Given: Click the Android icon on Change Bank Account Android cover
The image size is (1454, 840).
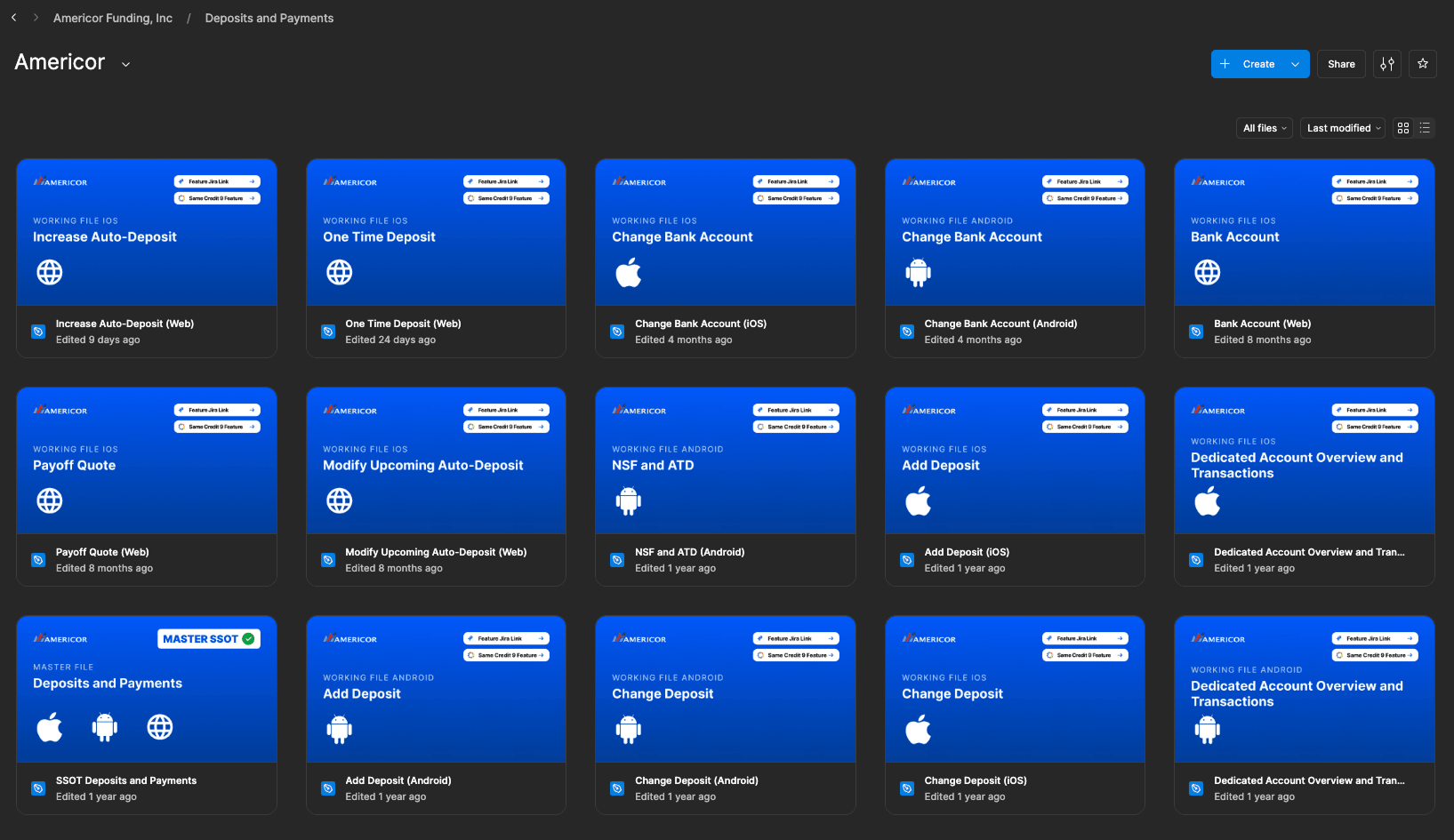Looking at the screenshot, I should coord(919,272).
